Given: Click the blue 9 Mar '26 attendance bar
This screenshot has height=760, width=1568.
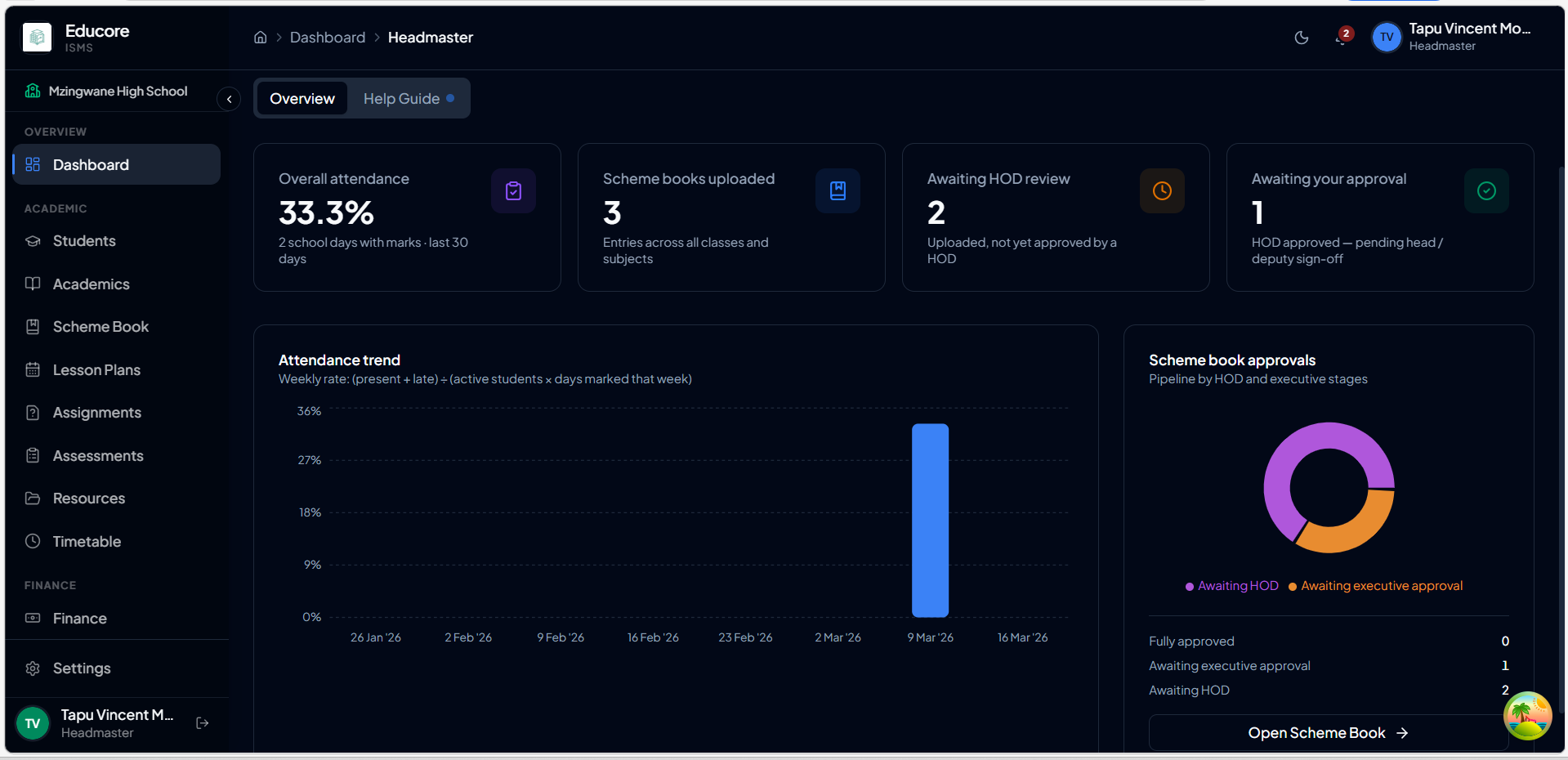Looking at the screenshot, I should click(x=930, y=521).
